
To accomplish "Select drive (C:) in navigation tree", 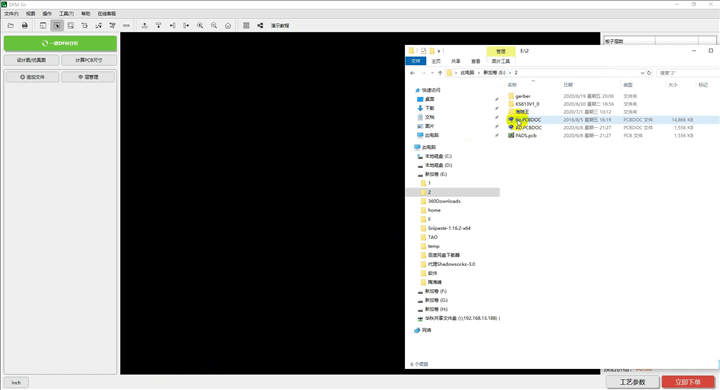I will pyautogui.click(x=438, y=156).
